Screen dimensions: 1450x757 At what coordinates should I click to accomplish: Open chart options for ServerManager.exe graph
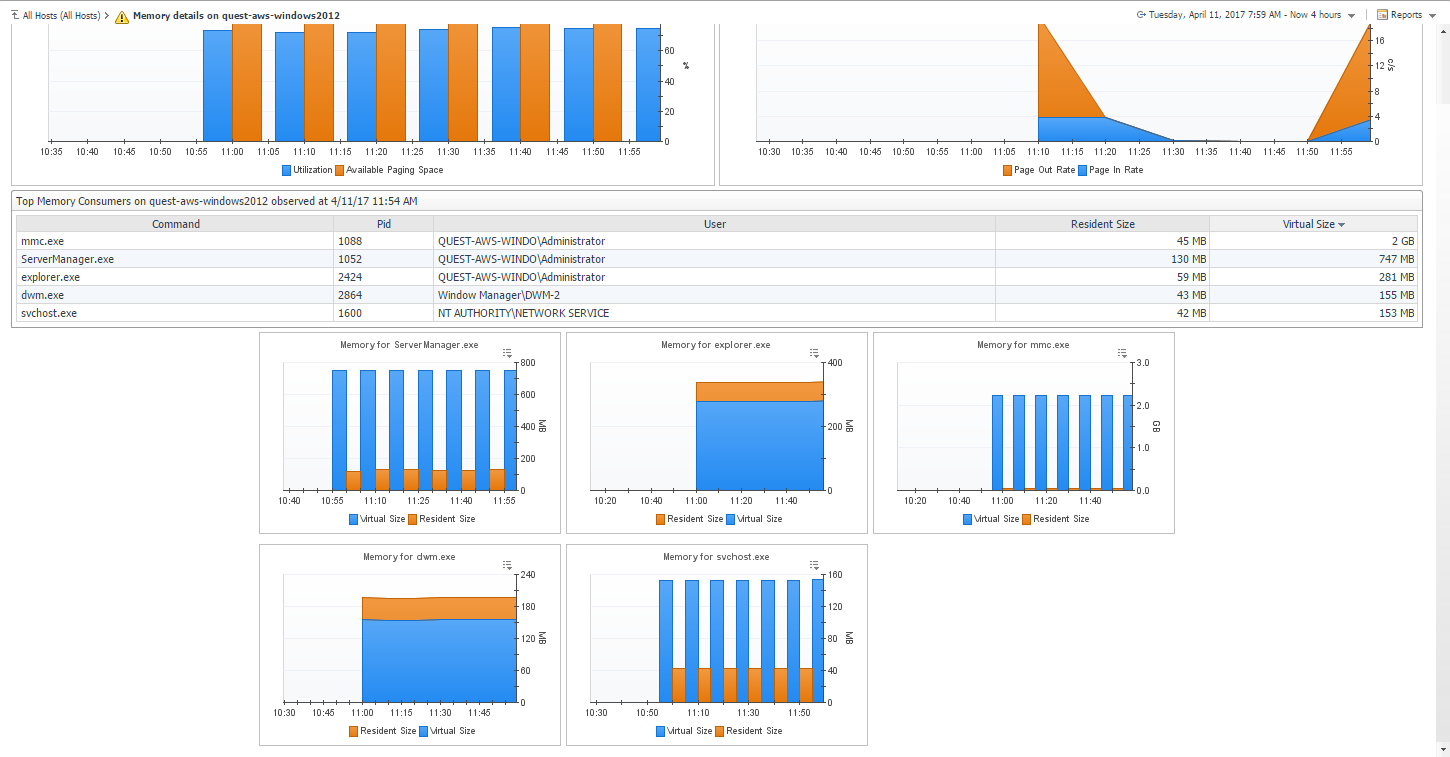tap(508, 353)
